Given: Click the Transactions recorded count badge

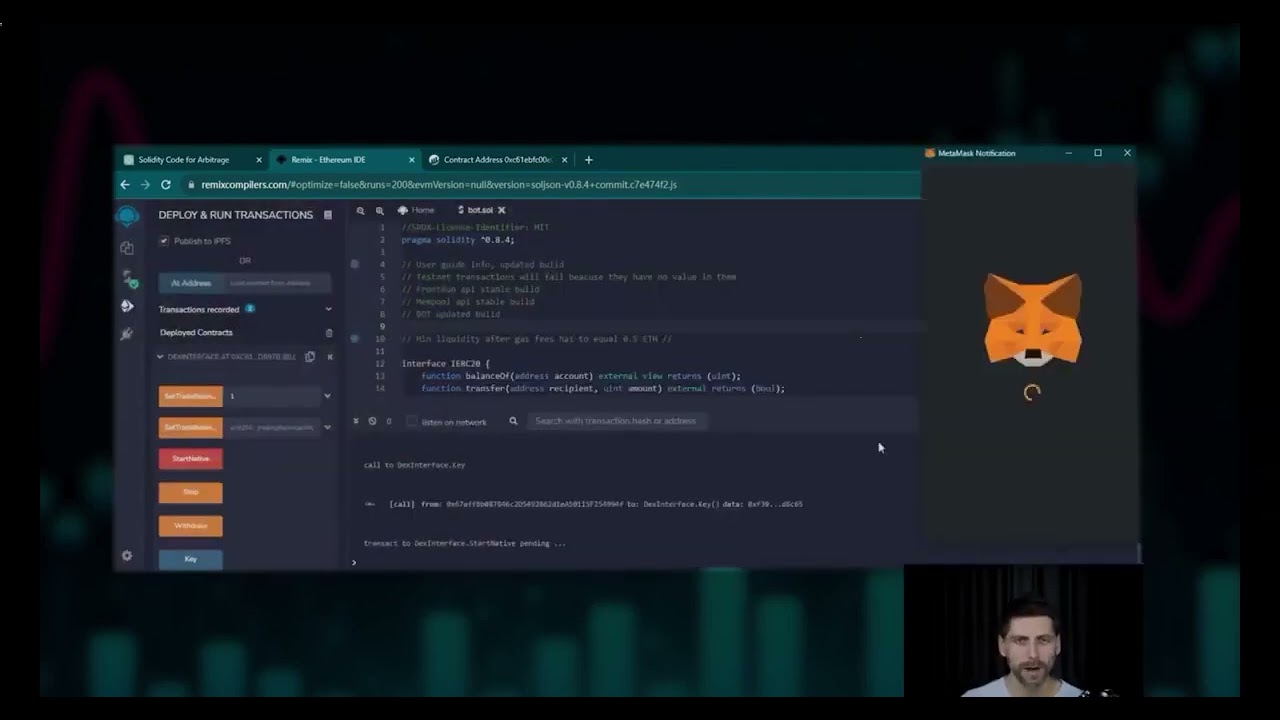Looking at the screenshot, I should pos(250,309).
